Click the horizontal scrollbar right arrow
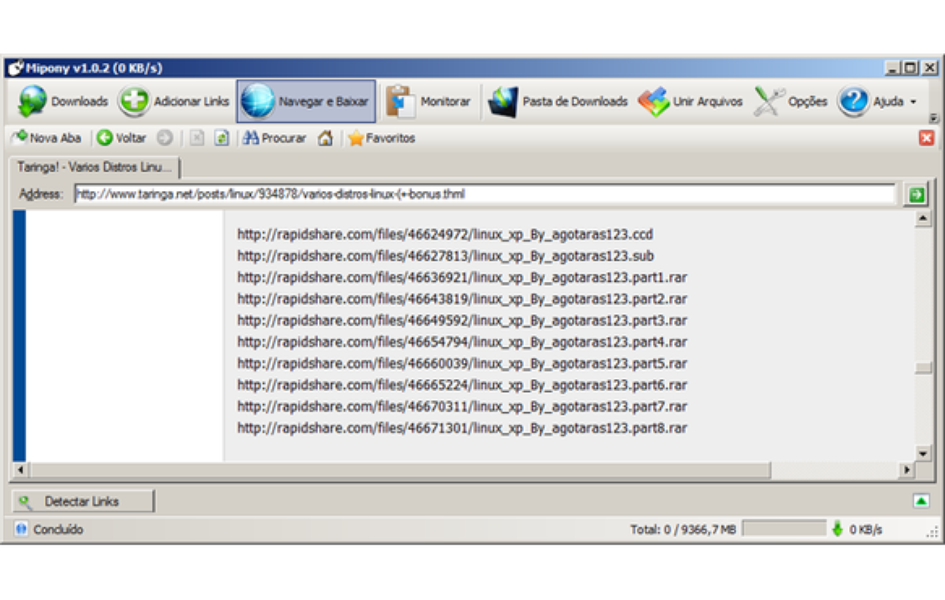The width and height of the screenshot is (945, 600). [x=906, y=469]
